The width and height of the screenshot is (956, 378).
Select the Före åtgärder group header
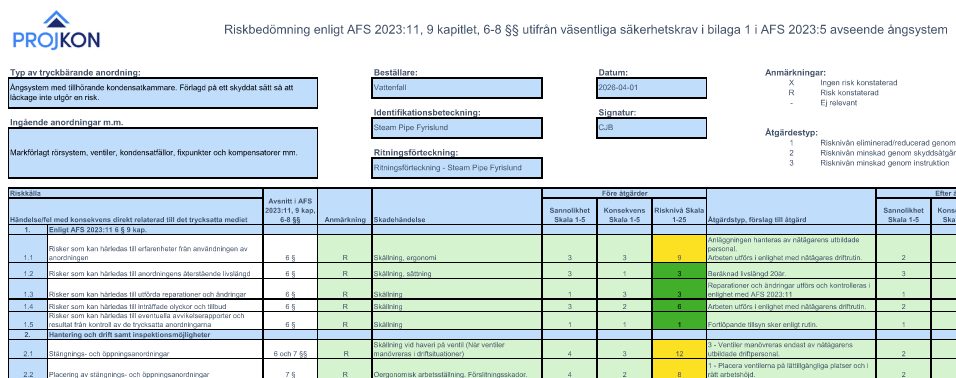click(x=624, y=193)
